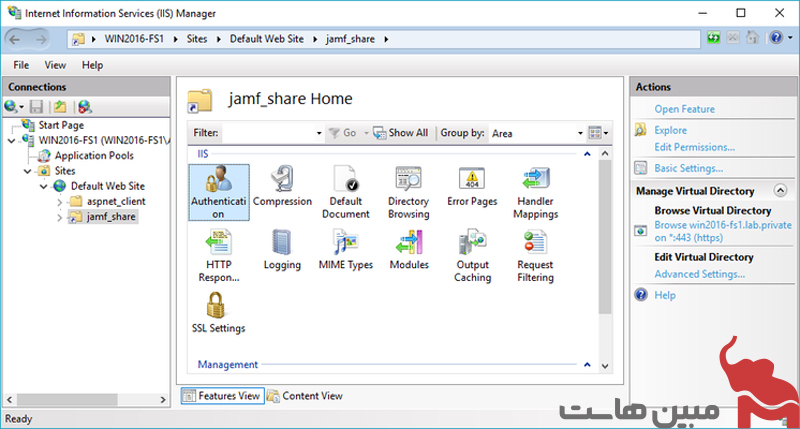The height and width of the screenshot is (429, 800).
Task: Open the View menu
Action: click(x=55, y=65)
